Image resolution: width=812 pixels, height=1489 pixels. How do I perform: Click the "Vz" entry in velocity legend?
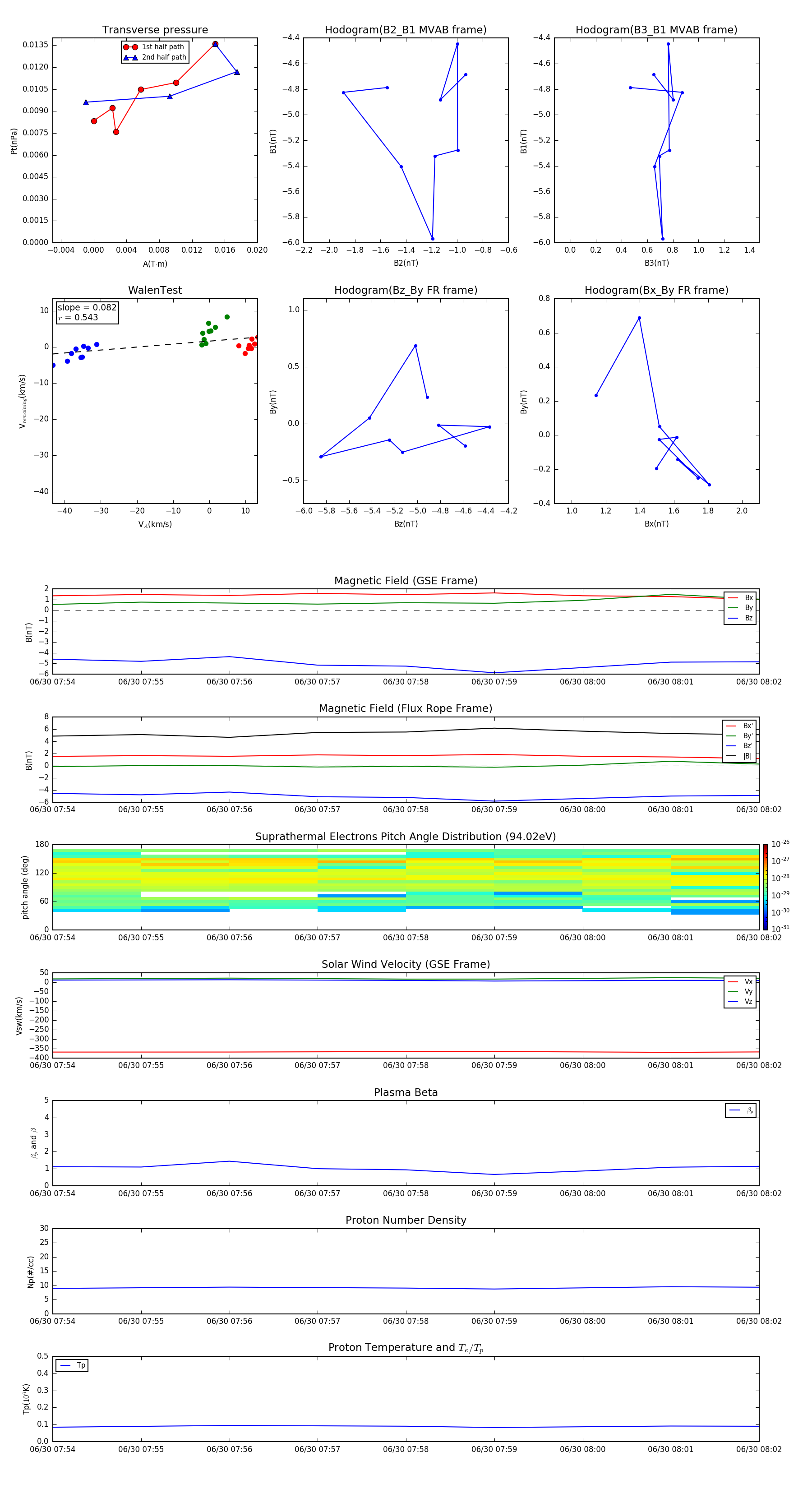pos(741,1001)
